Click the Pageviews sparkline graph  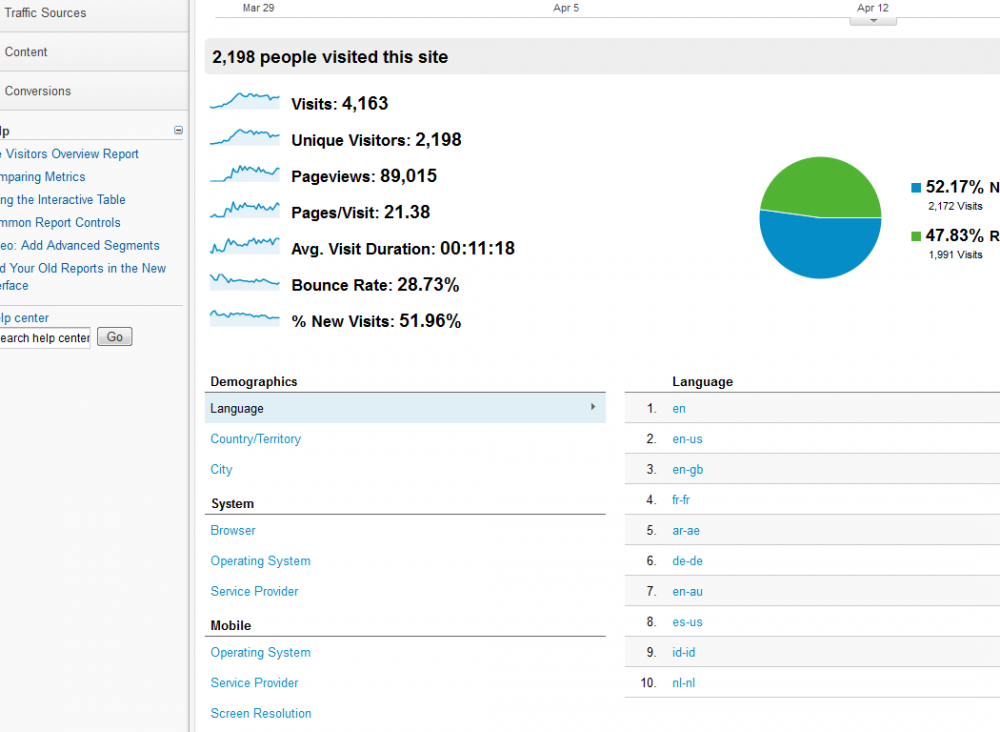tap(244, 174)
